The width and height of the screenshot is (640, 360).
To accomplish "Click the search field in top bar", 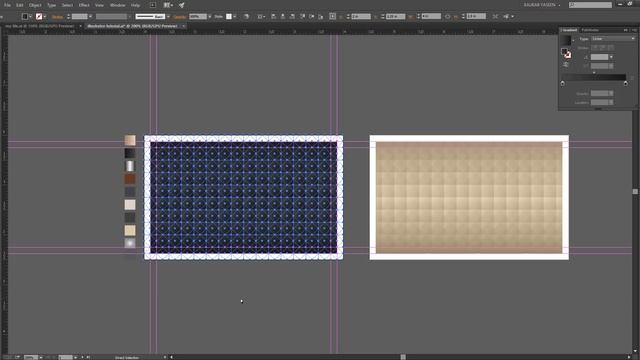I will pyautogui.click(x=590, y=5).
